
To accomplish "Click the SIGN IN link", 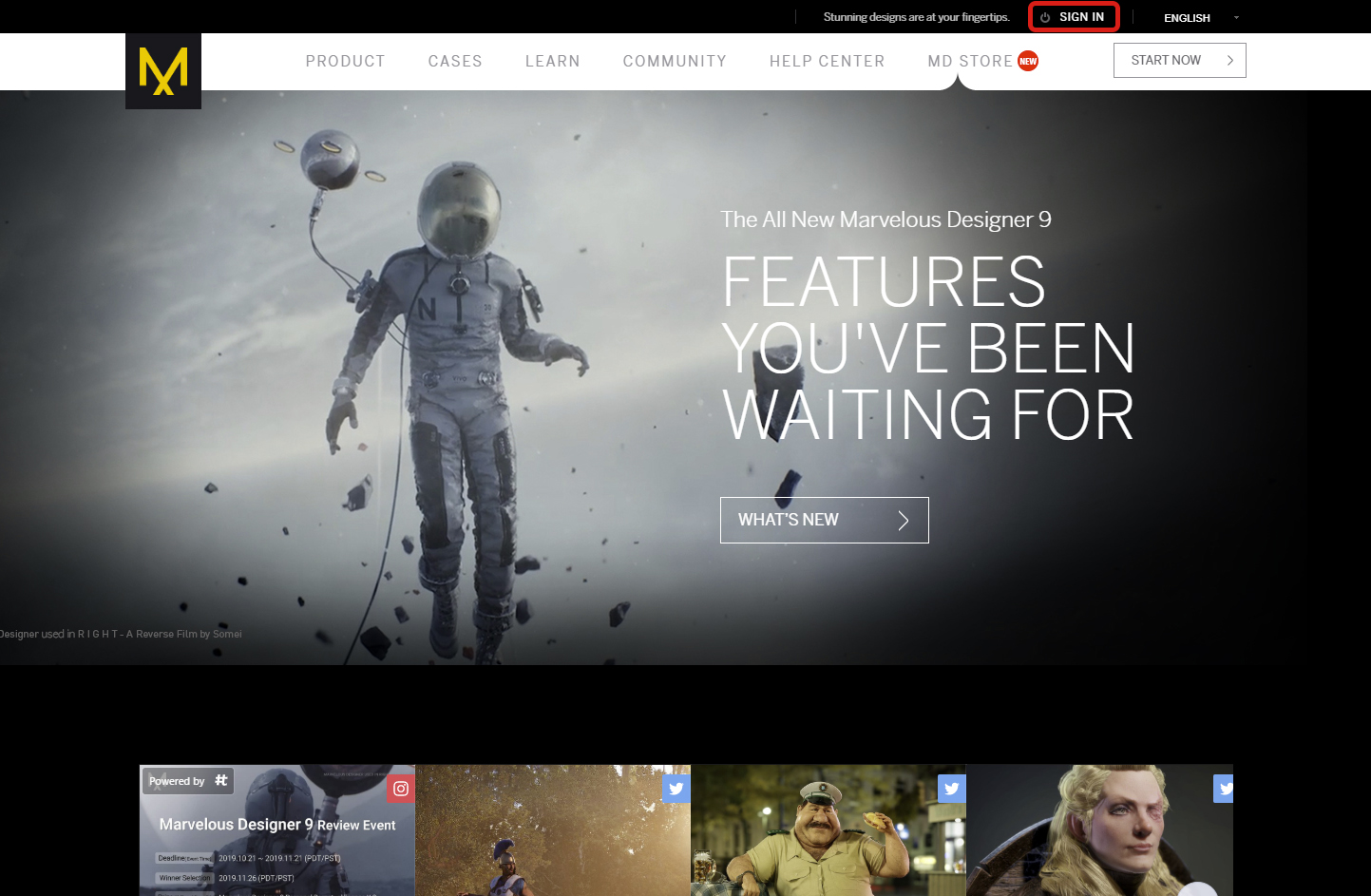I will click(1081, 17).
